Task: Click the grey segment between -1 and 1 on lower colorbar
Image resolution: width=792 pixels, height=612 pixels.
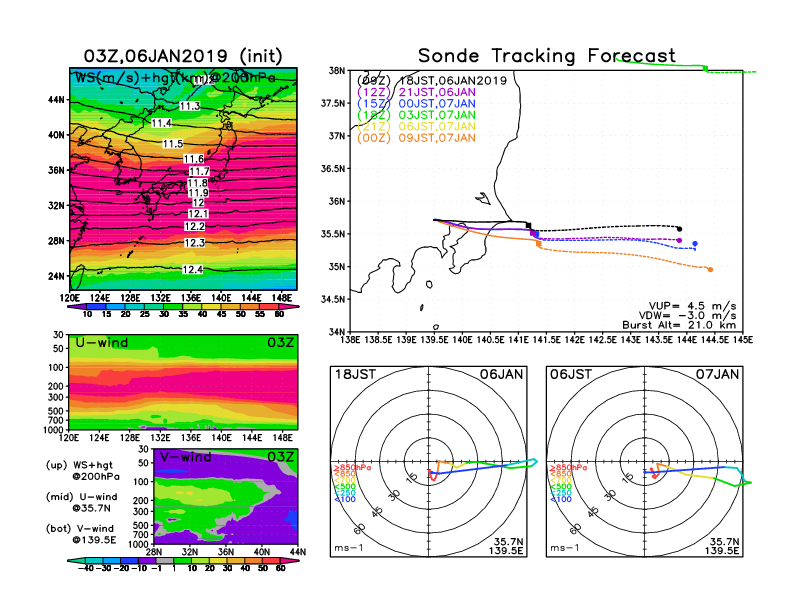Action: point(165,560)
